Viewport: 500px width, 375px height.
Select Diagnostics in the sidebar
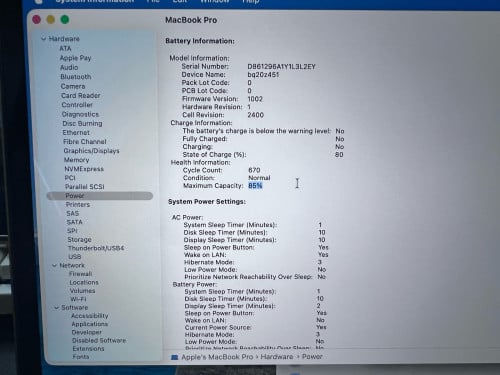pyautogui.click(x=80, y=114)
